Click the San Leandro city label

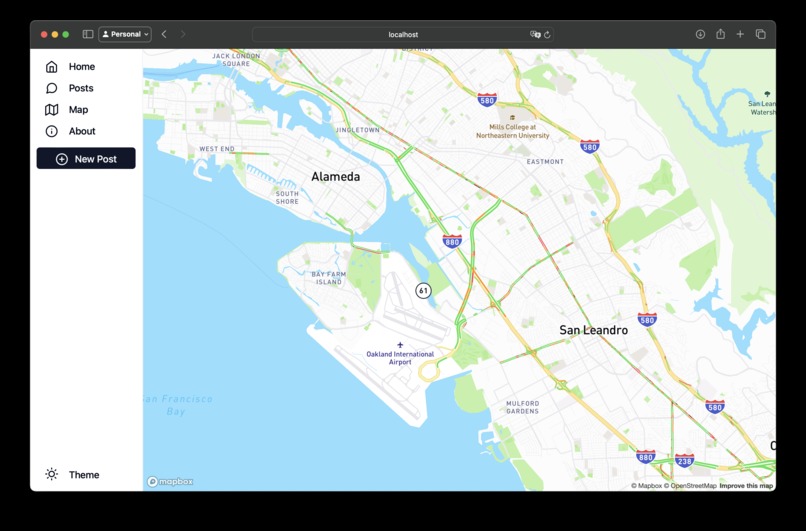coord(594,330)
